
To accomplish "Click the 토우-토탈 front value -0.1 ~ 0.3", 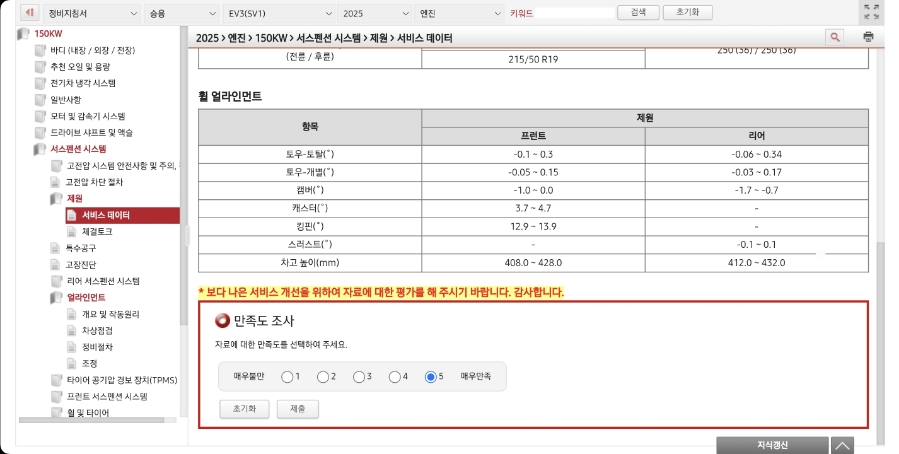I will coord(533,154).
